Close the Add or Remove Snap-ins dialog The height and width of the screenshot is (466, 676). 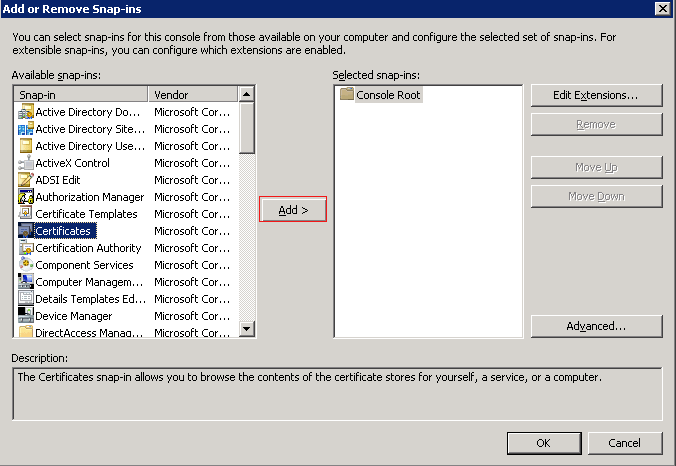coord(663,9)
